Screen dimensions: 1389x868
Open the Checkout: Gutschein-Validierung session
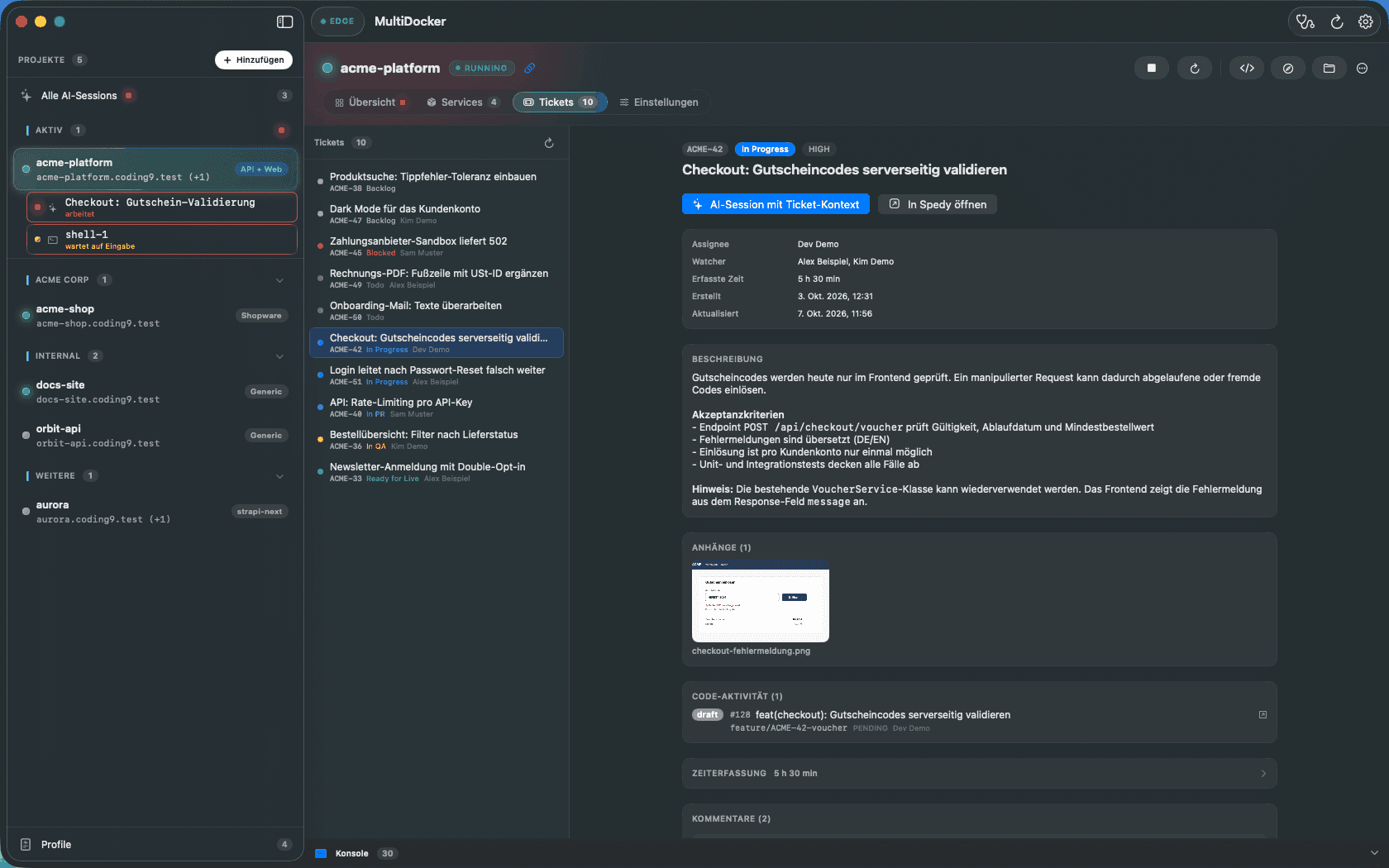tap(162, 207)
